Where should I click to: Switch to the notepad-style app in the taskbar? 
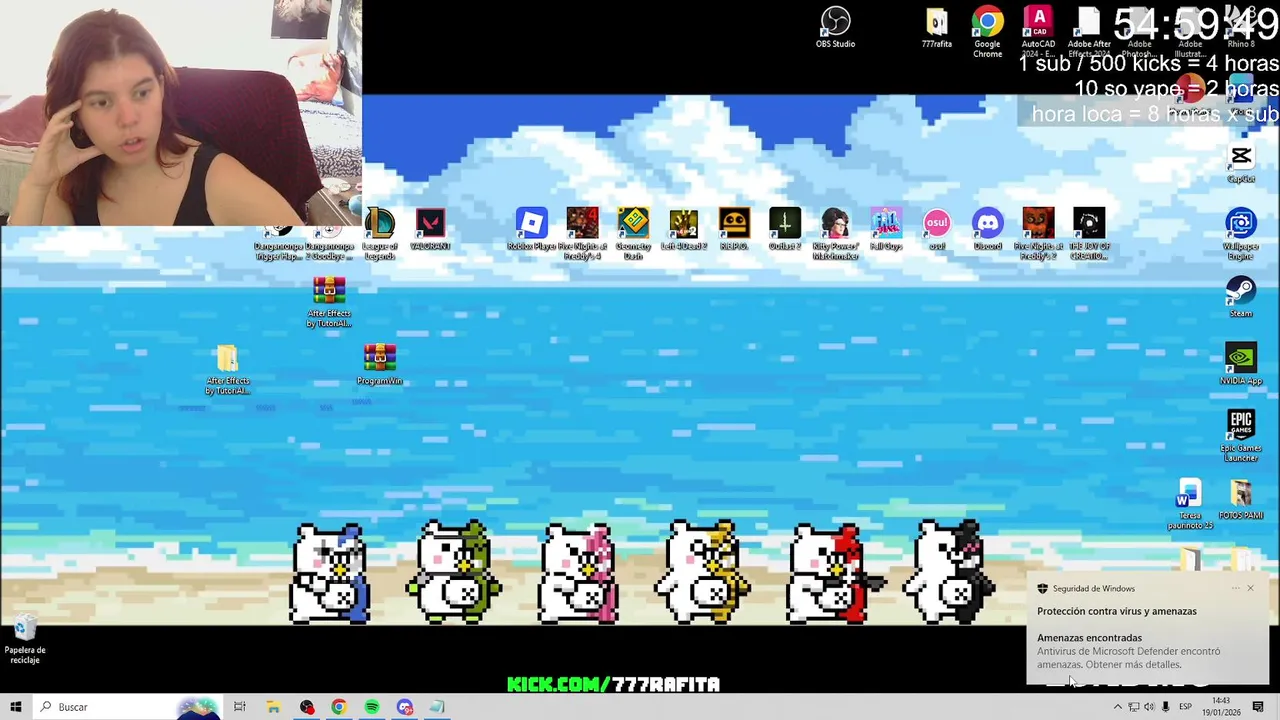click(438, 707)
